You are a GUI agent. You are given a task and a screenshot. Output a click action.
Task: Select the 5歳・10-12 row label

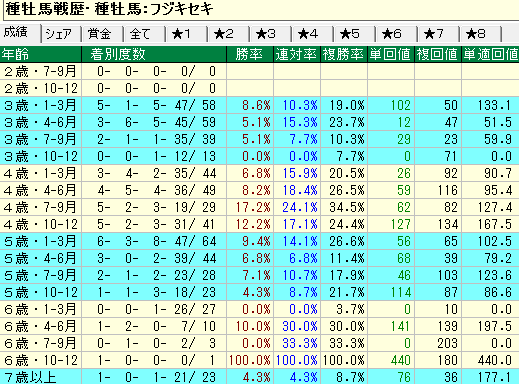41,292
